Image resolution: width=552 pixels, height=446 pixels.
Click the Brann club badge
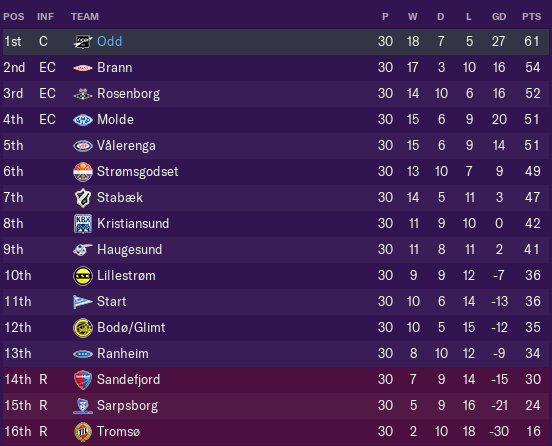coord(83,68)
